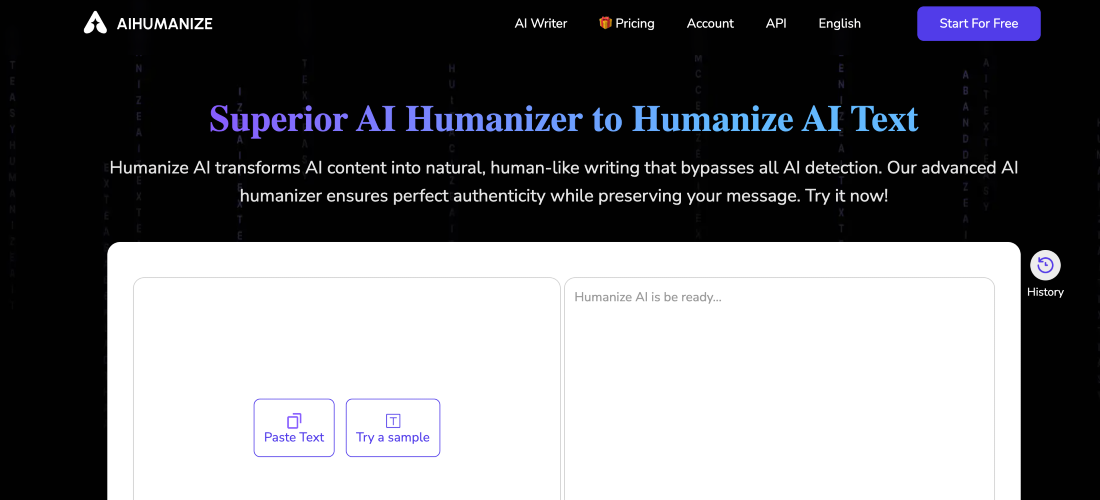Click the 'Humanize AI is be ready...' output box
This screenshot has width=1100, height=500.
pyautogui.click(x=779, y=388)
